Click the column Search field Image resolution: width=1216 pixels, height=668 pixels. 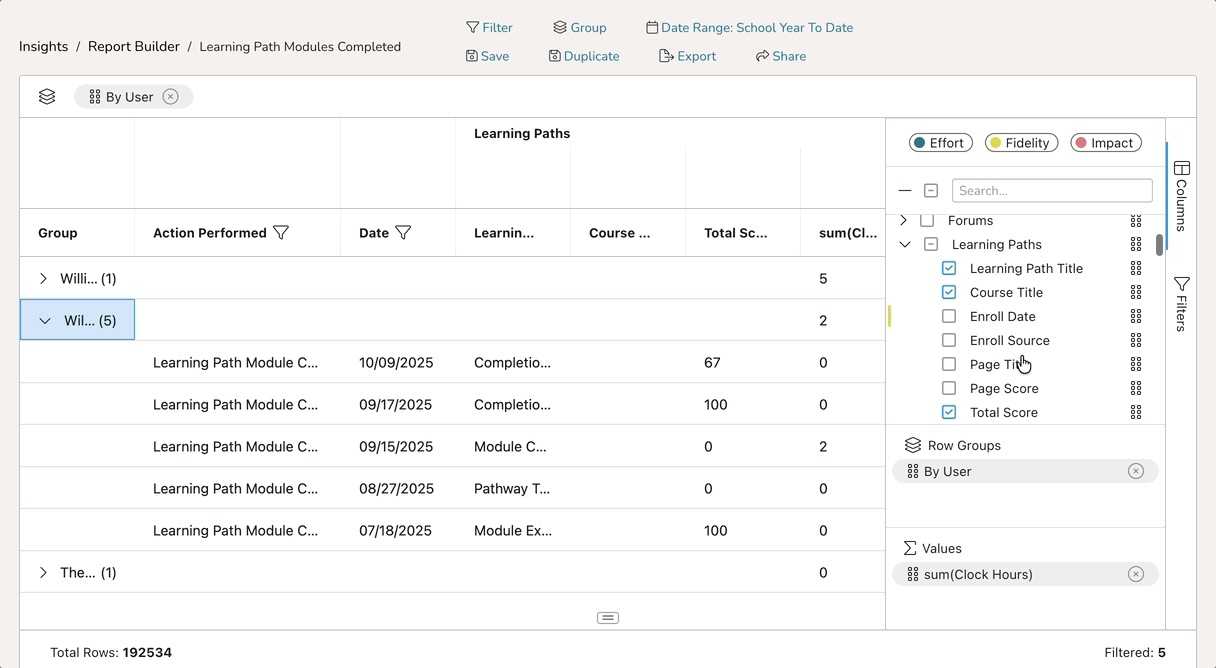click(1052, 190)
